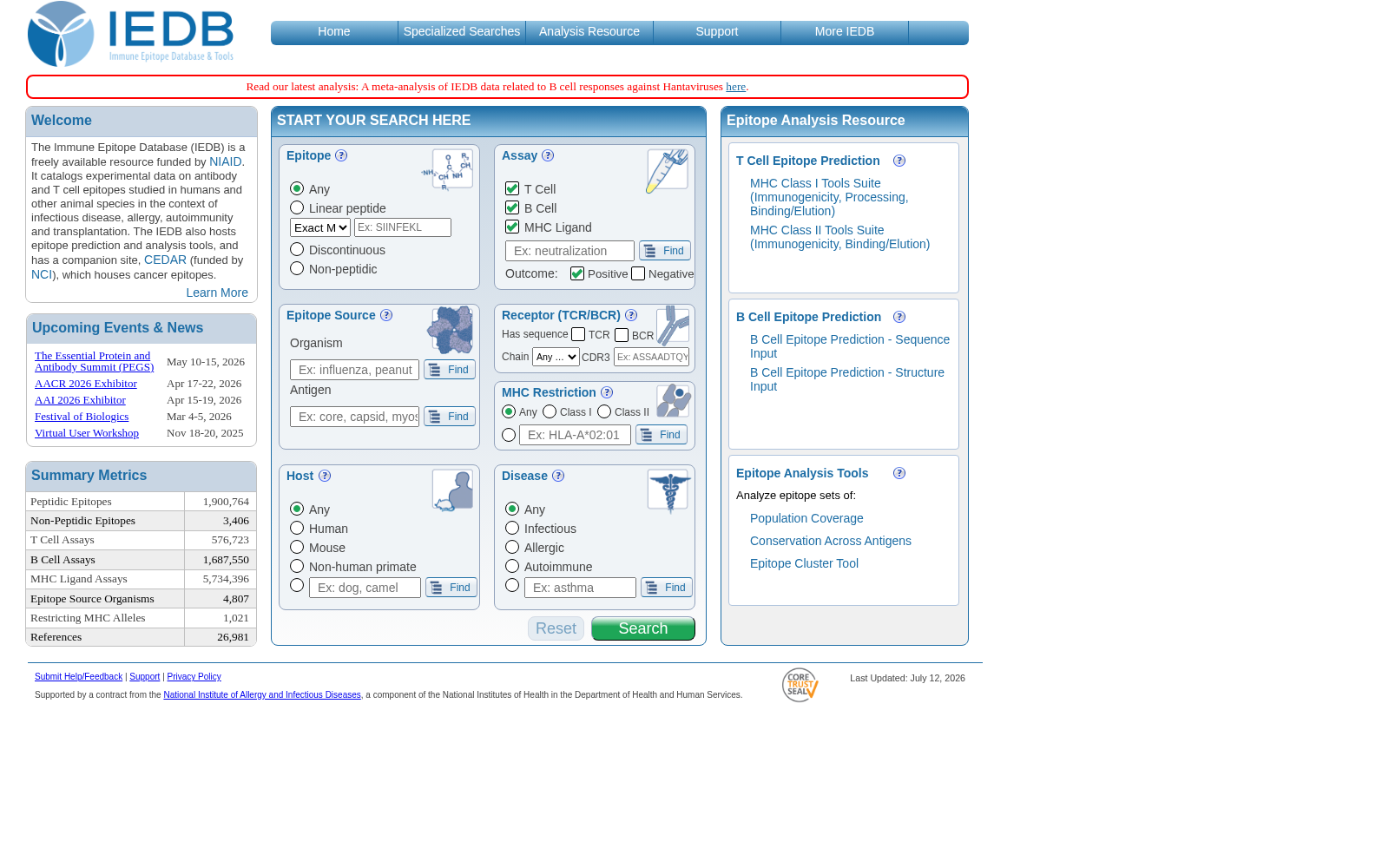The width and height of the screenshot is (1389, 868).
Task: Open Receptor (TCR/BCR) help icon
Action: coord(631,315)
